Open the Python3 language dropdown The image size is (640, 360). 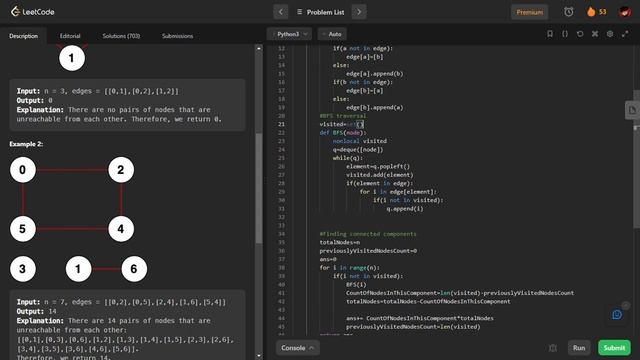pos(290,34)
